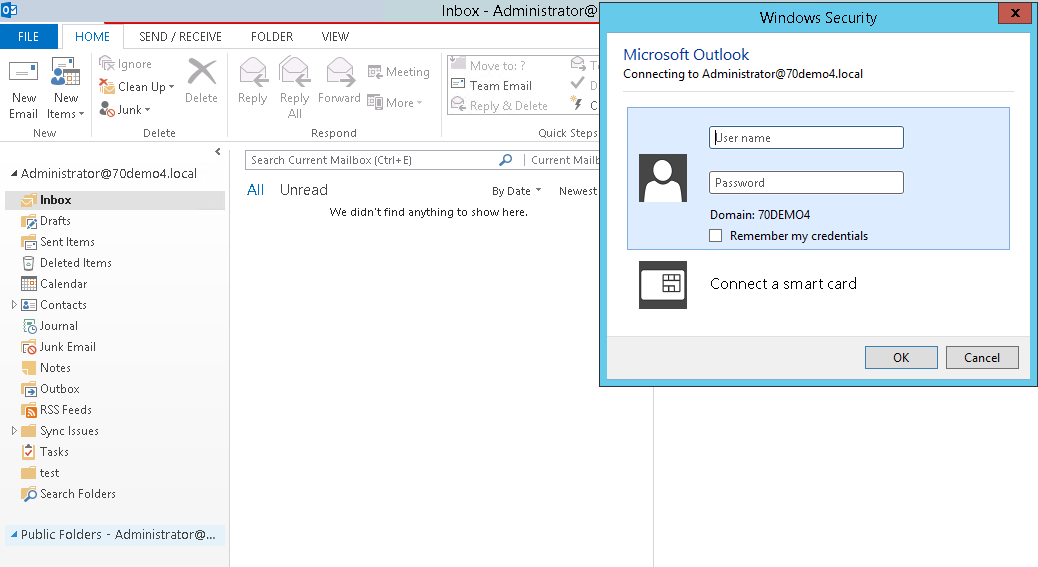The image size is (1038, 567).
Task: Click the user avatar credential tile
Action: [x=663, y=178]
